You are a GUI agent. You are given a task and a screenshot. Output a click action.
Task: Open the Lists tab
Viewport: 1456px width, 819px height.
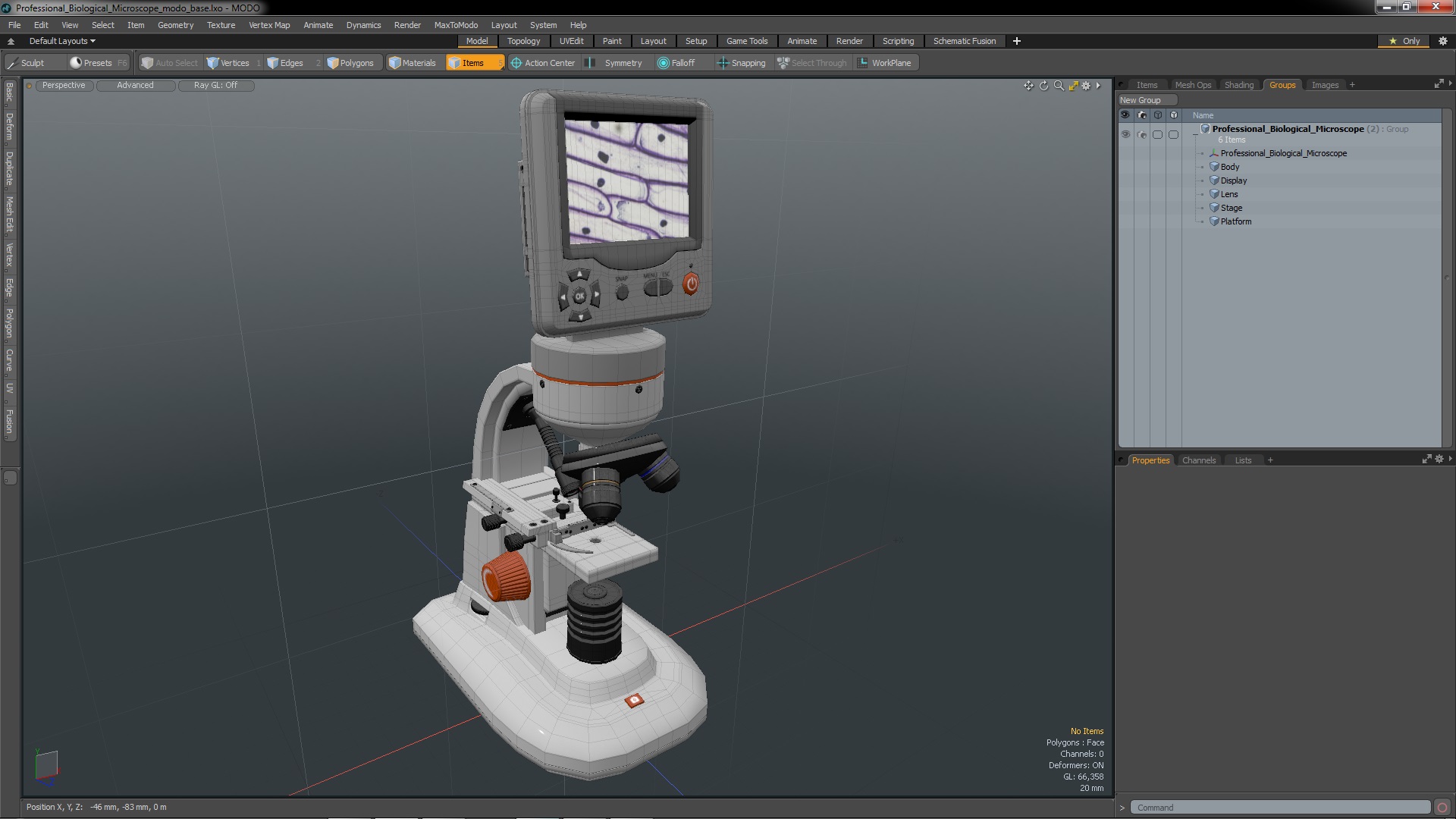click(1243, 460)
